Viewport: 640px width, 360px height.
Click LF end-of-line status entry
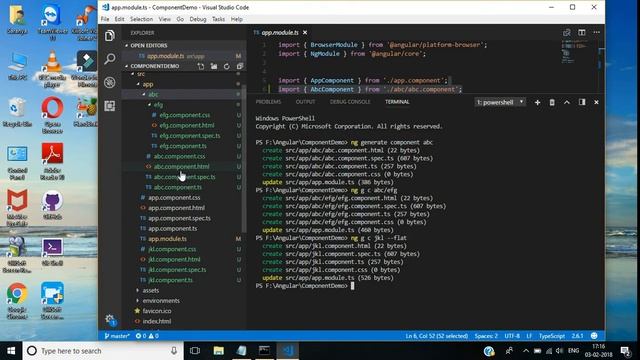[x=529, y=336]
